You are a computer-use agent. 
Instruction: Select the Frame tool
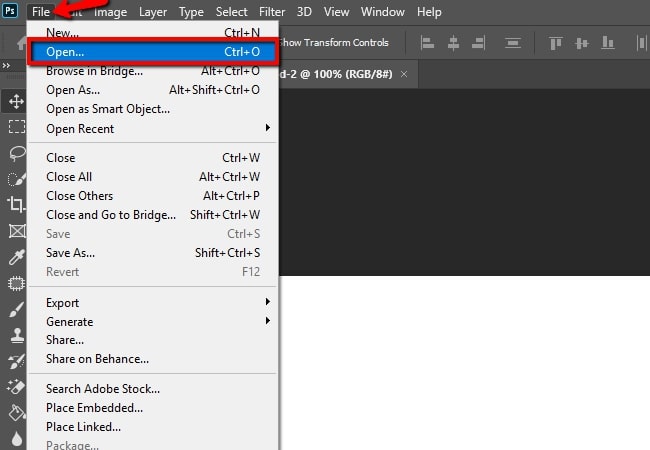17,231
